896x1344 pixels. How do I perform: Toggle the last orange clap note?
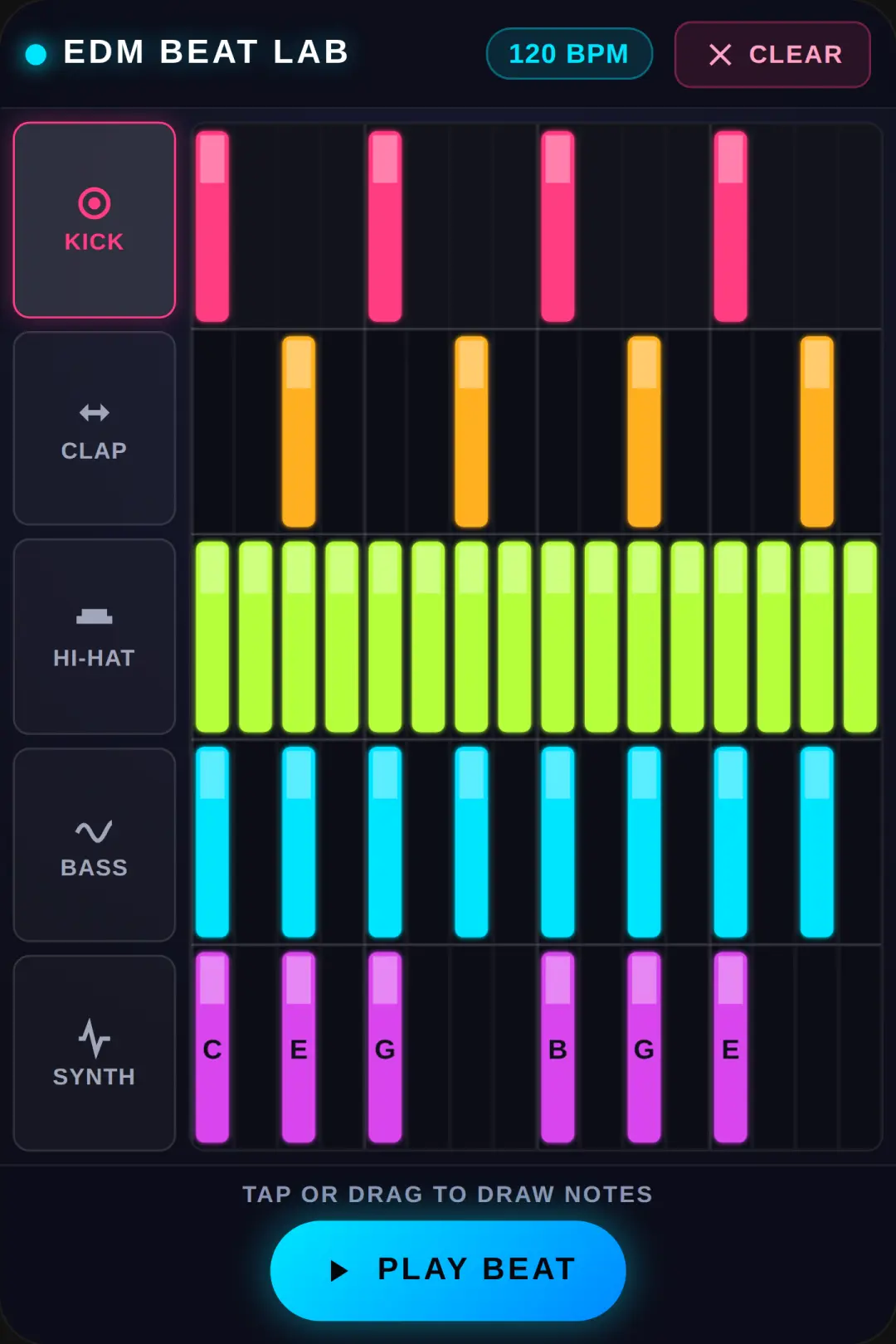click(816, 431)
